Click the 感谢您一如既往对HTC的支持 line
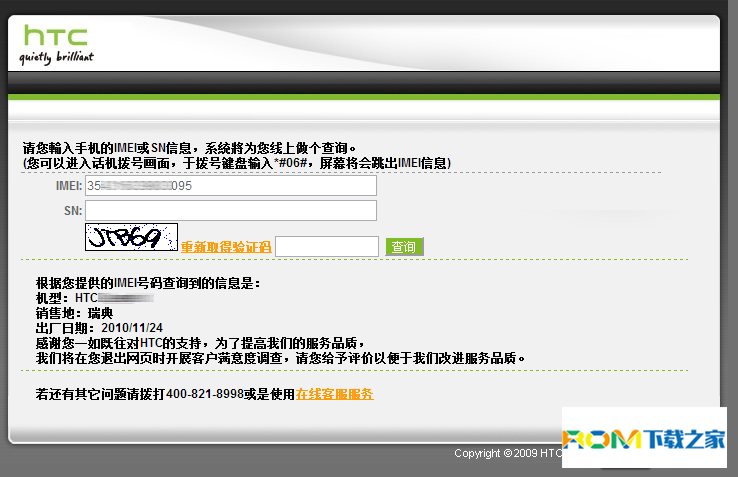Image resolution: width=738 pixels, height=477 pixels. pos(201,343)
